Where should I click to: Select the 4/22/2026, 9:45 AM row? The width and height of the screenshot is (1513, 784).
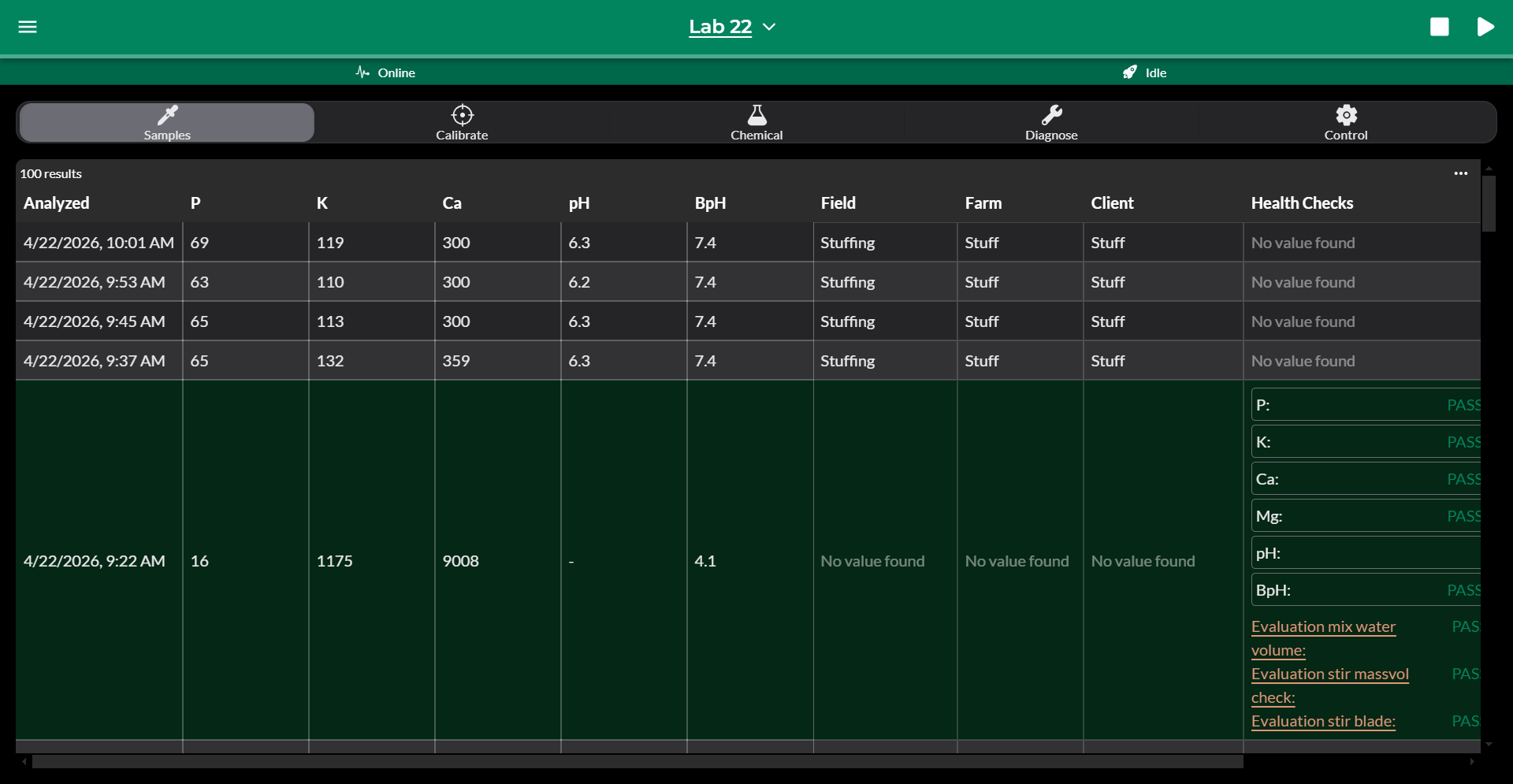coord(748,321)
